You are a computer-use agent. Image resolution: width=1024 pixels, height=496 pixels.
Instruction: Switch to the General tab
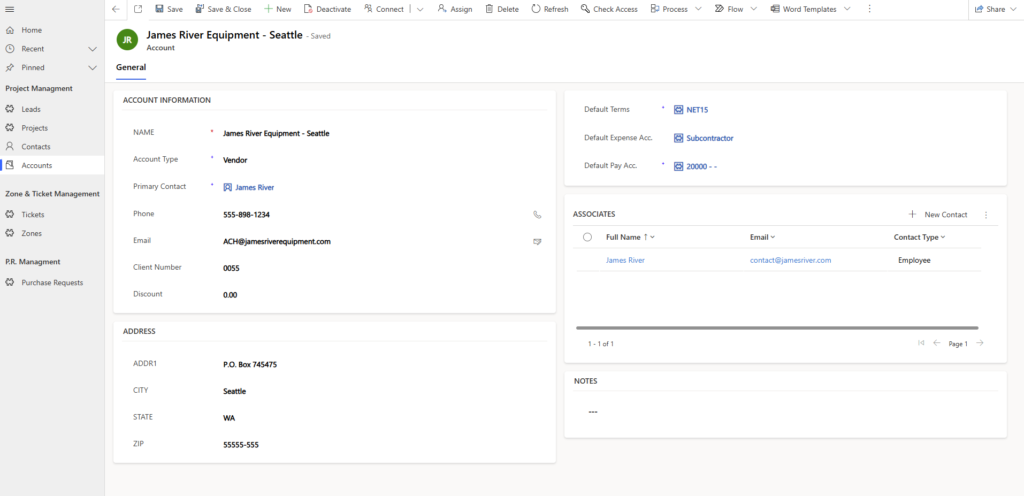pyautogui.click(x=131, y=68)
